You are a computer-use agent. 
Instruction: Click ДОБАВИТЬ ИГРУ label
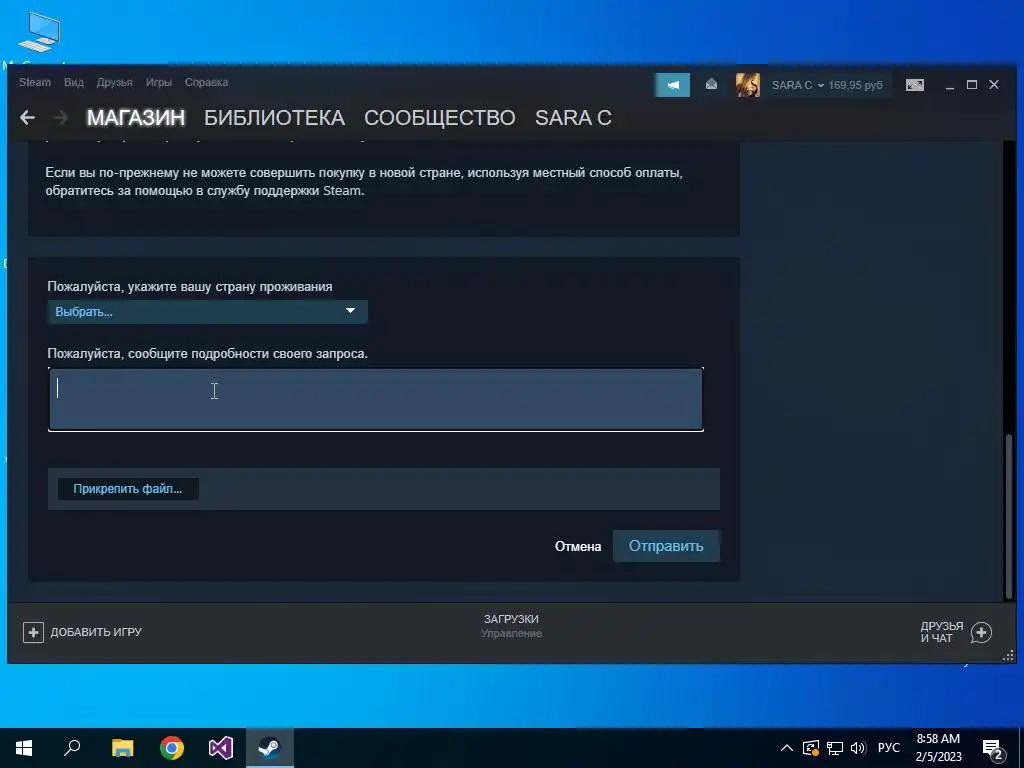point(96,632)
